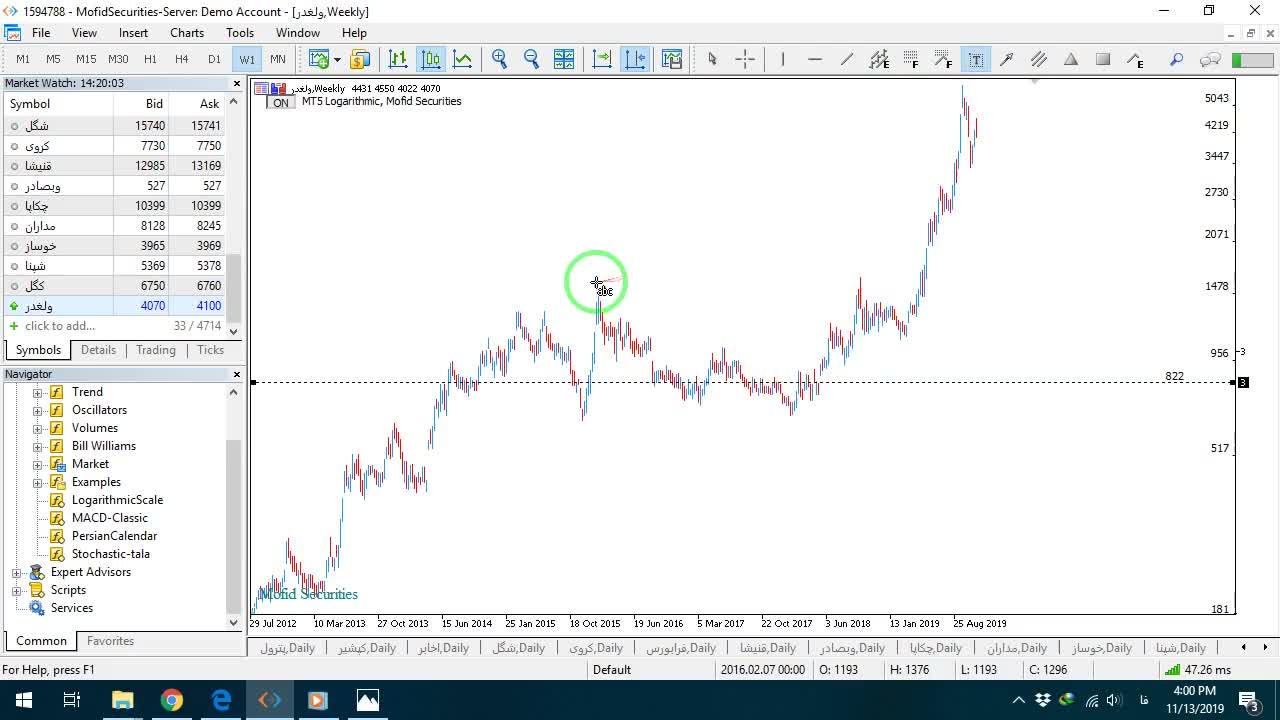
Task: Toggle the chart shift button
Action: coord(635,59)
